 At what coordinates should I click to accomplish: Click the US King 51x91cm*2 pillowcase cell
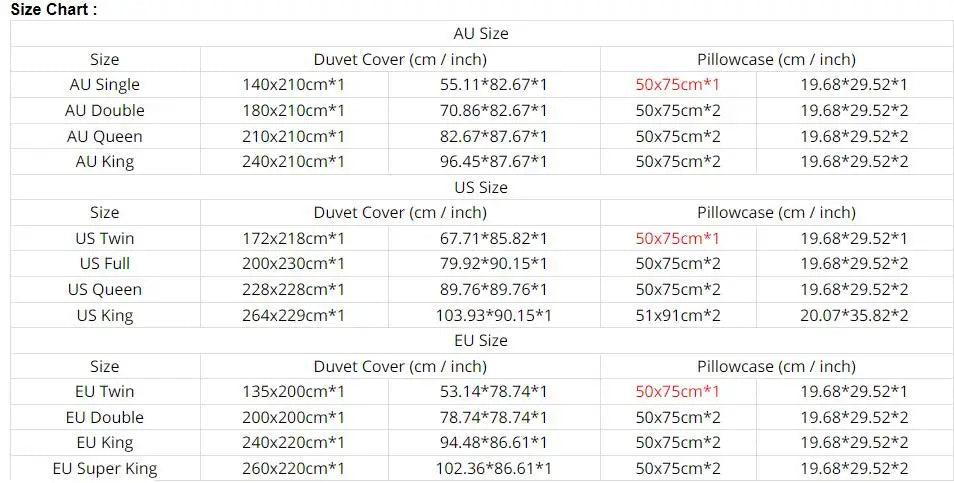678,316
